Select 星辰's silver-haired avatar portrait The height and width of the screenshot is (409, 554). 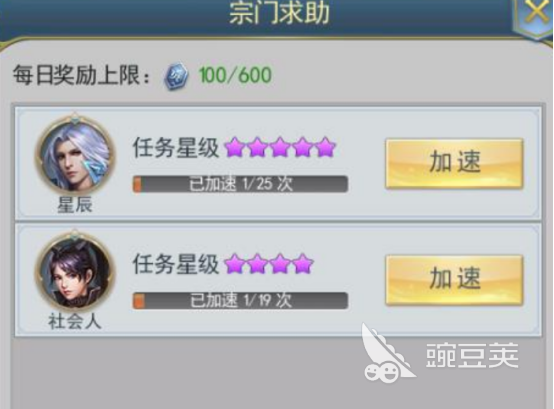[x=75, y=156]
